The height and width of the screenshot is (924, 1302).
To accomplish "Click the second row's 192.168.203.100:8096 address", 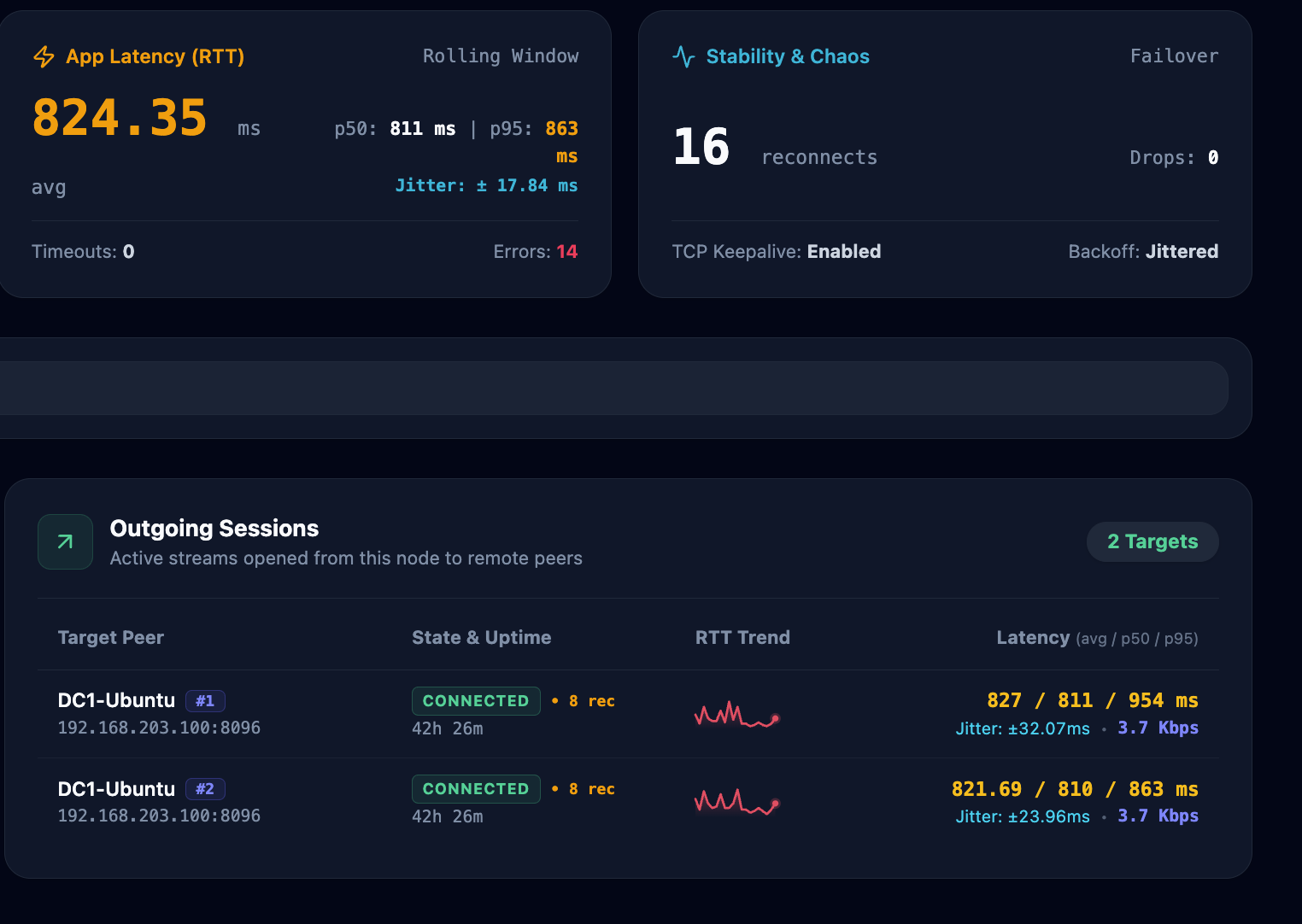I will [x=159, y=816].
